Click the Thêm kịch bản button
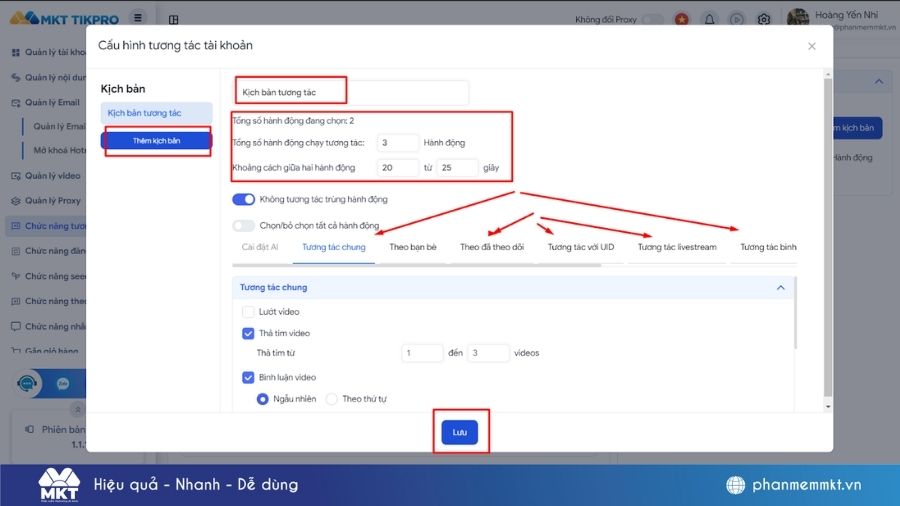The image size is (900, 506). tap(156, 141)
